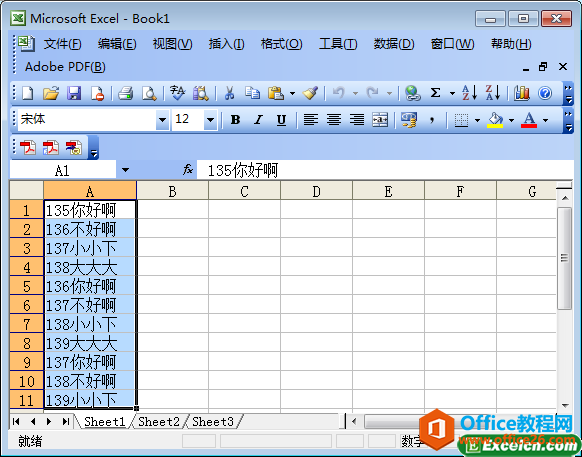This screenshot has width=582, height=457.
Task: Sort column descending Z to A
Action: click(x=493, y=93)
